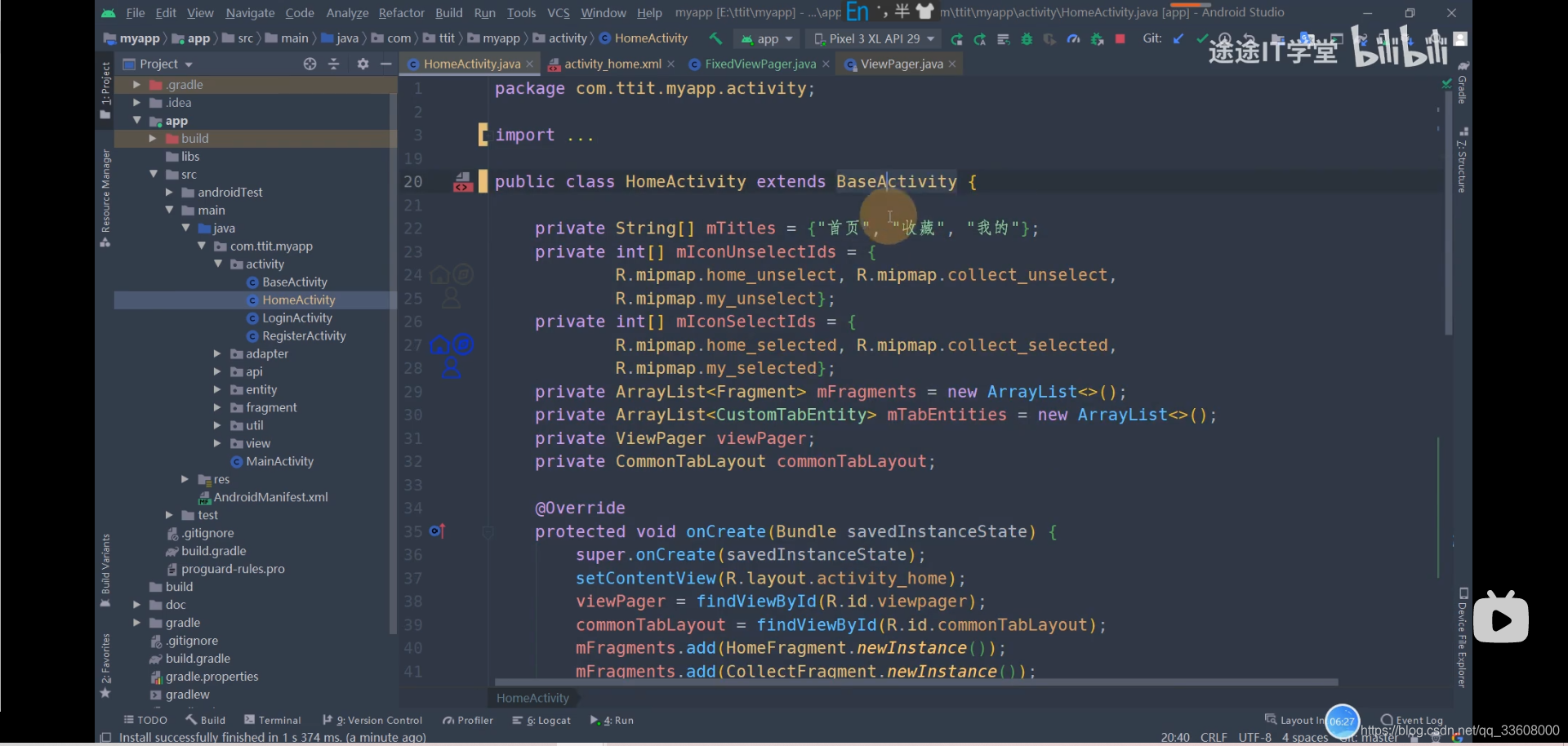Click override gutter icon on line 35
The height and width of the screenshot is (746, 1568).
click(438, 531)
